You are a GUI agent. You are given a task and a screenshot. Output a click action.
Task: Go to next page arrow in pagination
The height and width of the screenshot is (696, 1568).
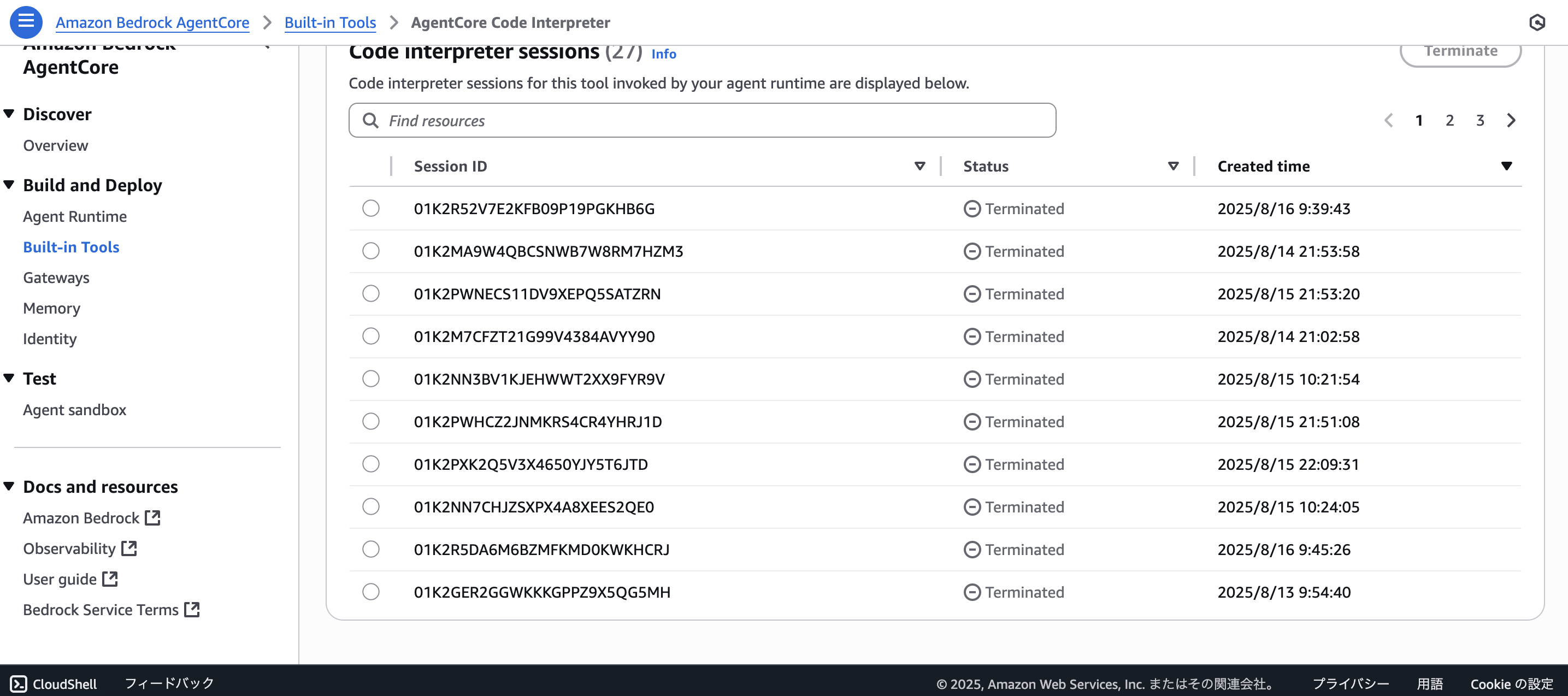pyautogui.click(x=1511, y=120)
